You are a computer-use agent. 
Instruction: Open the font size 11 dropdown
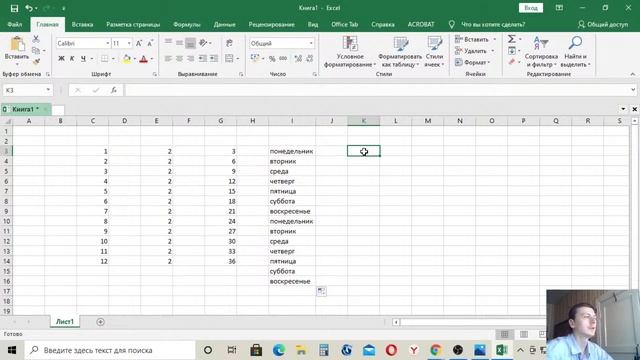[129, 43]
